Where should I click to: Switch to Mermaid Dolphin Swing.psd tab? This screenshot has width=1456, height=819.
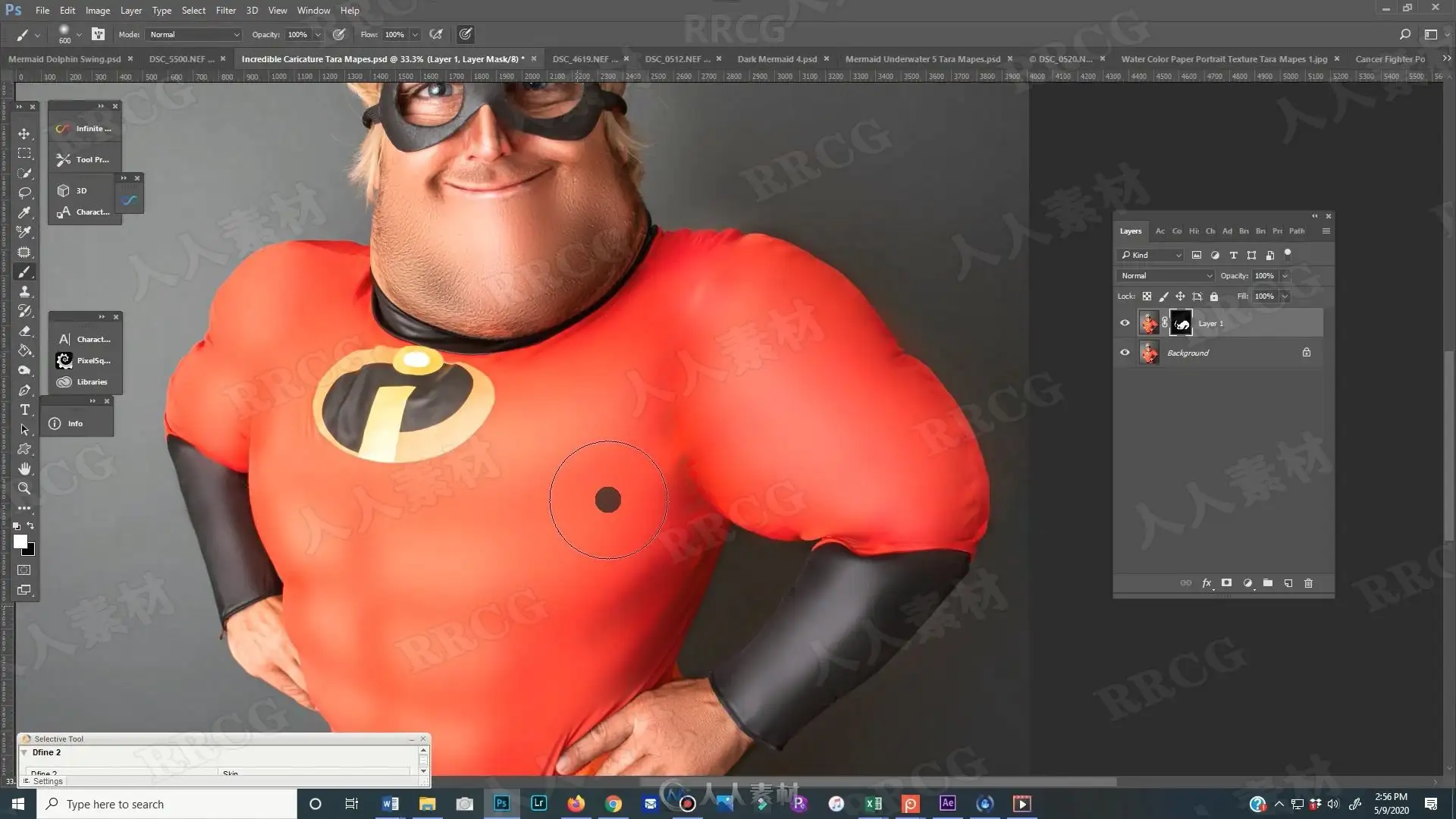tap(64, 58)
